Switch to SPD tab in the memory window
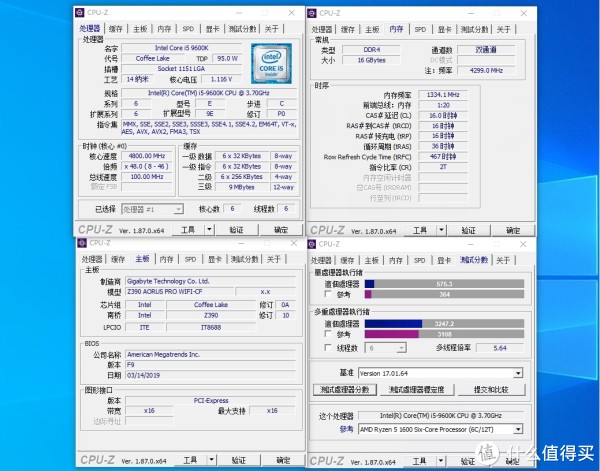Screen dimensions: 600x471 click(x=420, y=29)
